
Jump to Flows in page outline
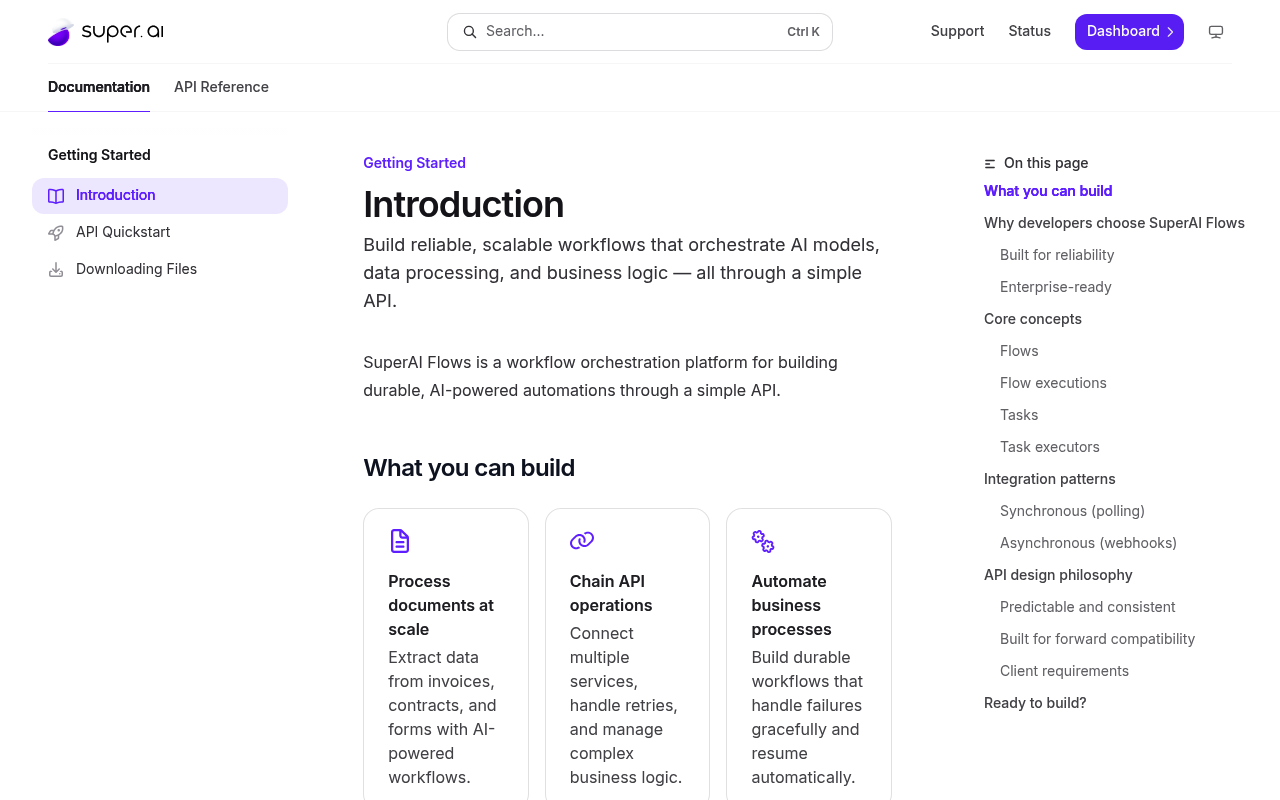point(1019,351)
